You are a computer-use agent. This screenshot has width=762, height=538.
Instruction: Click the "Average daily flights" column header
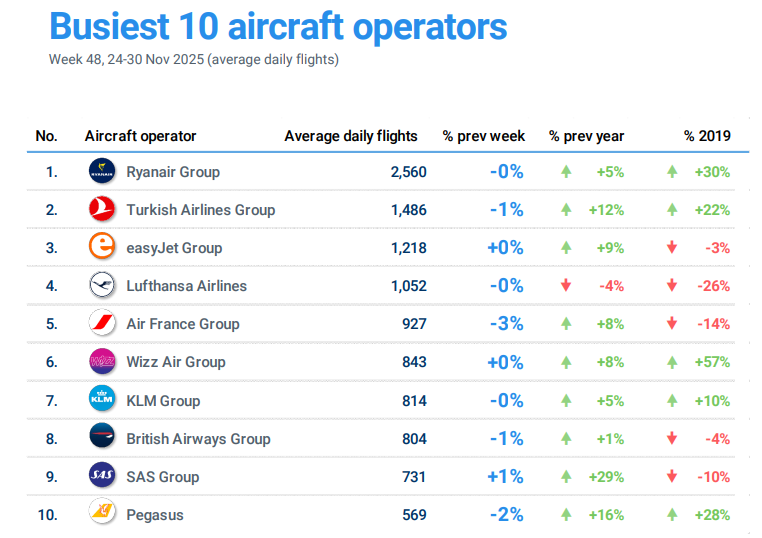tap(351, 136)
